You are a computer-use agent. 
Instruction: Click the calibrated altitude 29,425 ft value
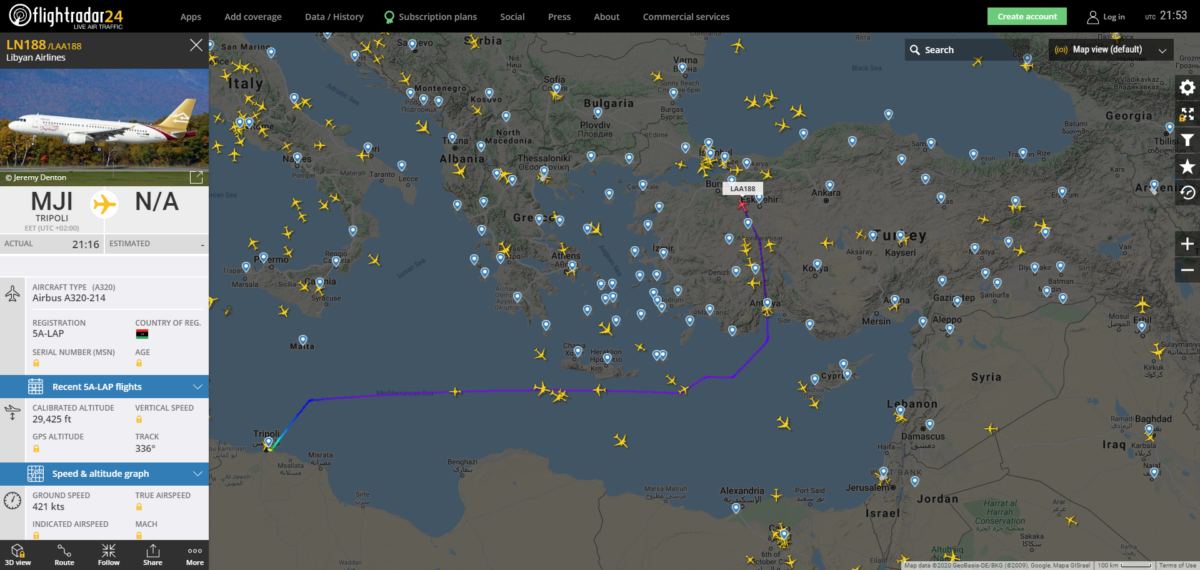pyautogui.click(x=54, y=421)
